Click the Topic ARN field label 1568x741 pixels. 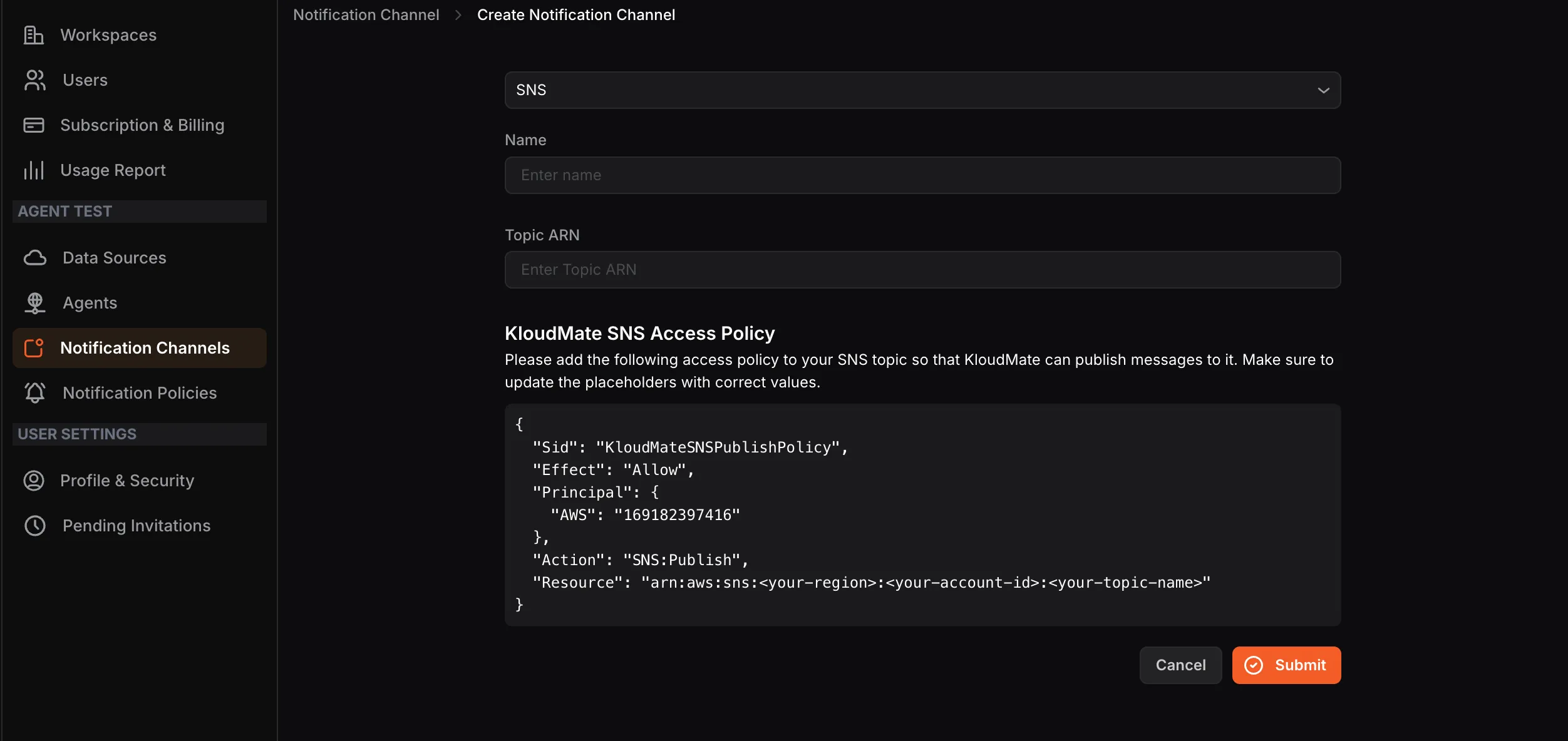coord(542,235)
